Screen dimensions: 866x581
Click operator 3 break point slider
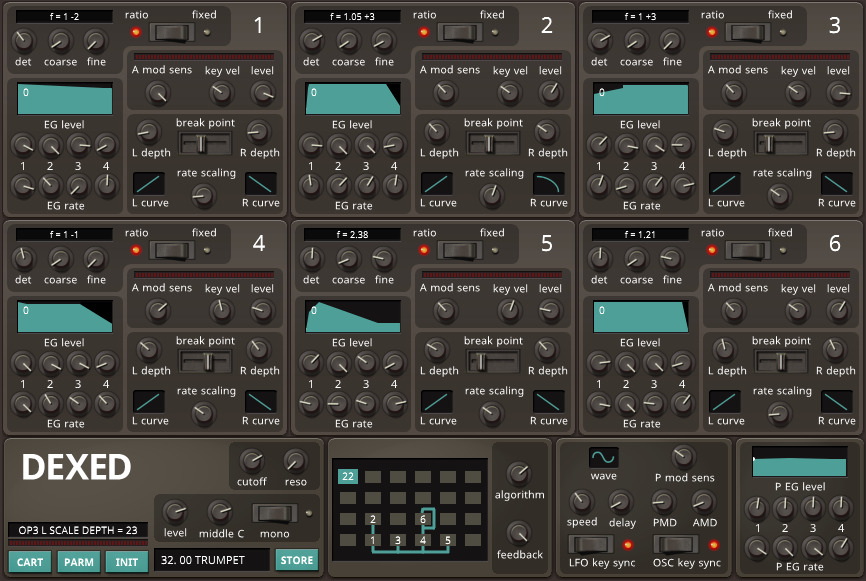point(781,144)
